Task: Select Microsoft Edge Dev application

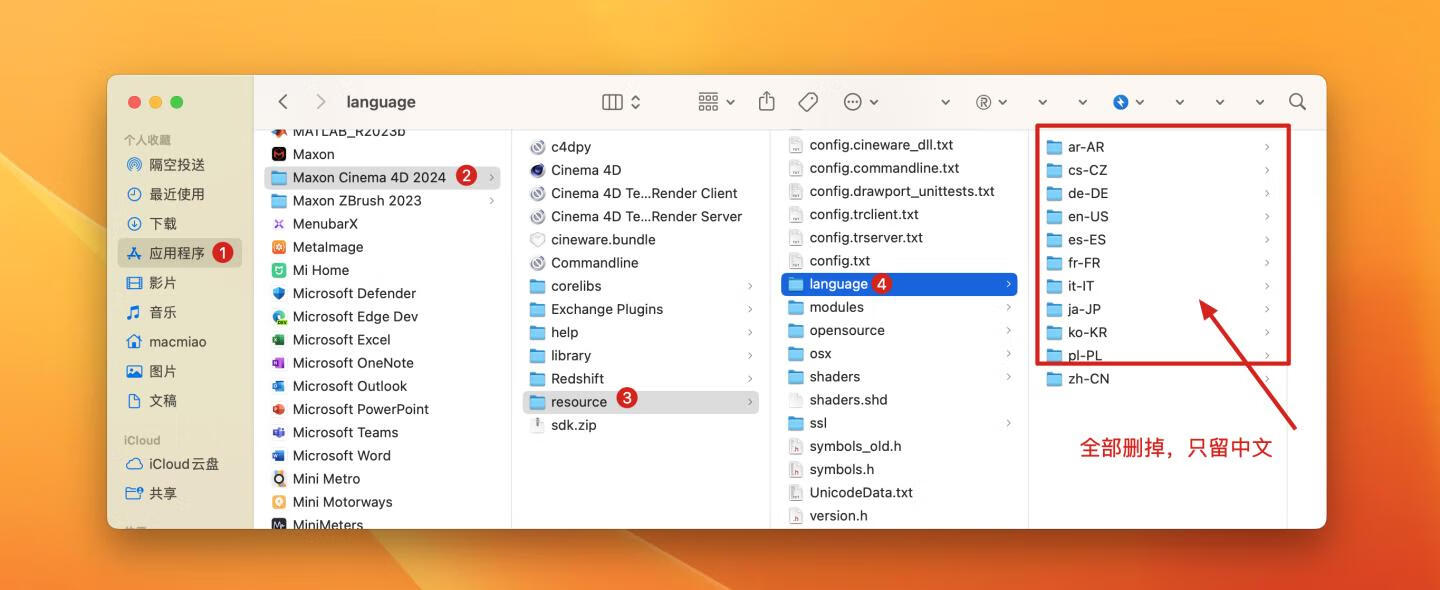Action: (383, 316)
